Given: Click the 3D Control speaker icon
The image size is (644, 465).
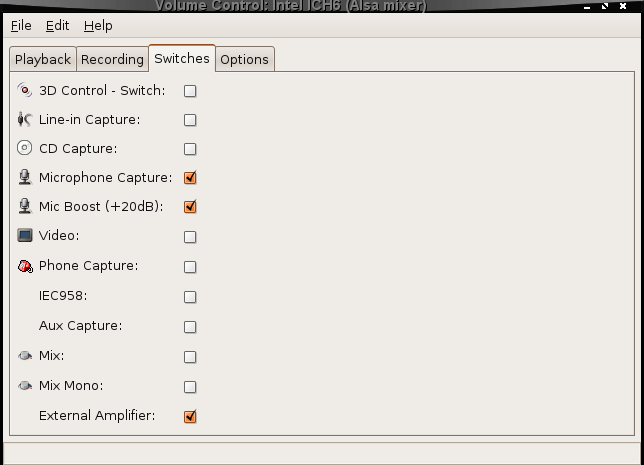Looking at the screenshot, I should coord(25,90).
